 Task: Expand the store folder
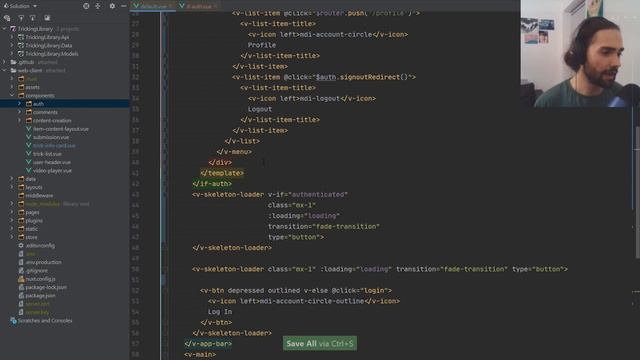[12, 237]
